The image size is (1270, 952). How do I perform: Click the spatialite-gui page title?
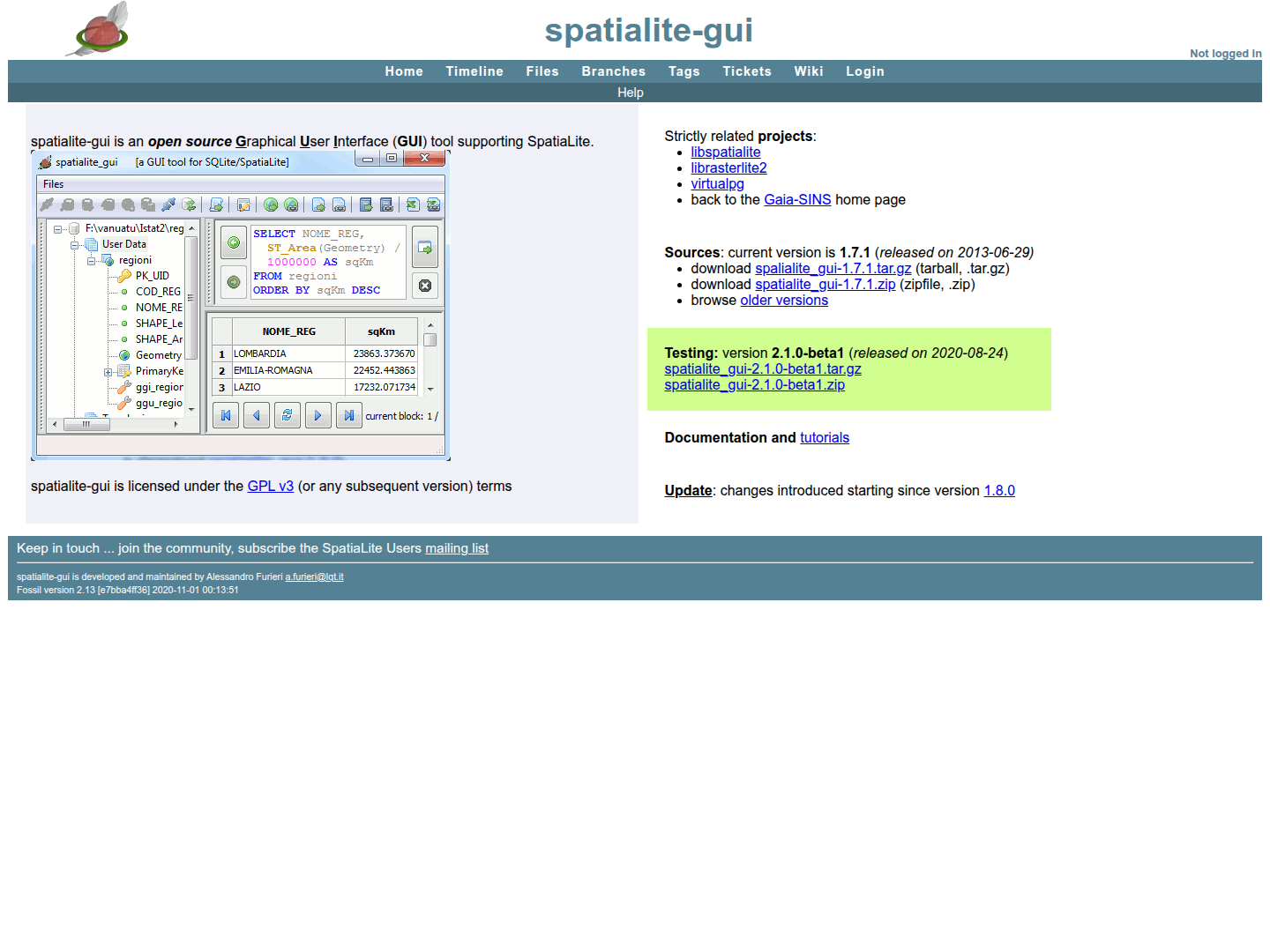click(648, 30)
